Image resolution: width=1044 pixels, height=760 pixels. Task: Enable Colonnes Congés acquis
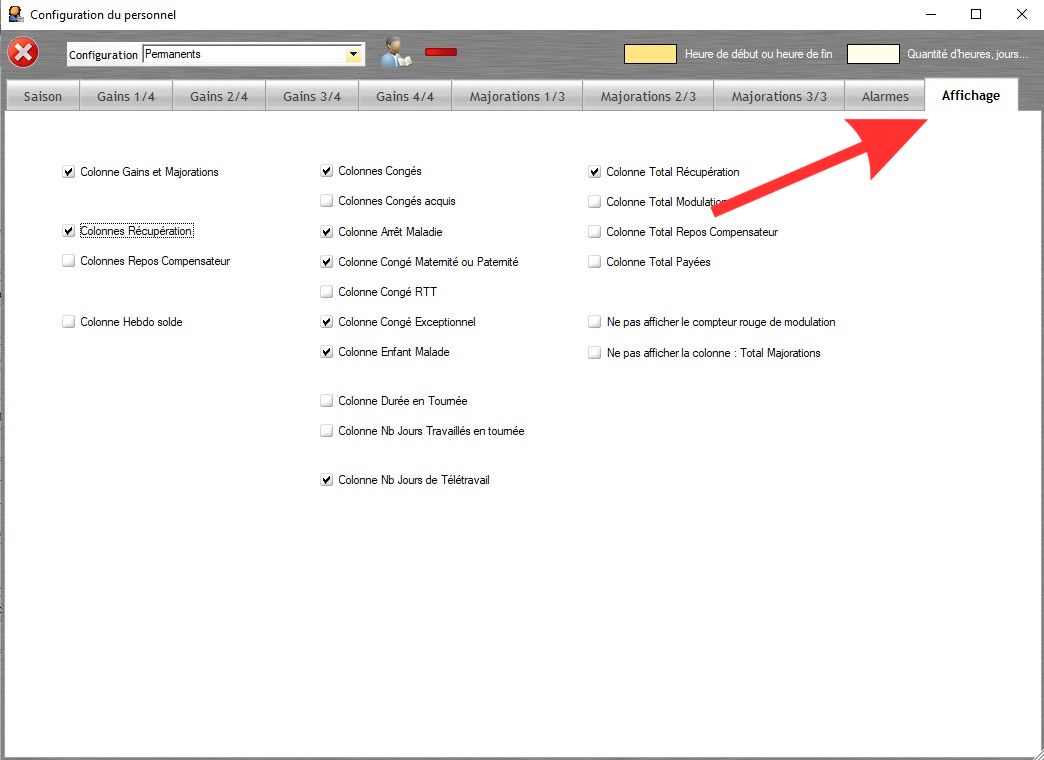[327, 201]
